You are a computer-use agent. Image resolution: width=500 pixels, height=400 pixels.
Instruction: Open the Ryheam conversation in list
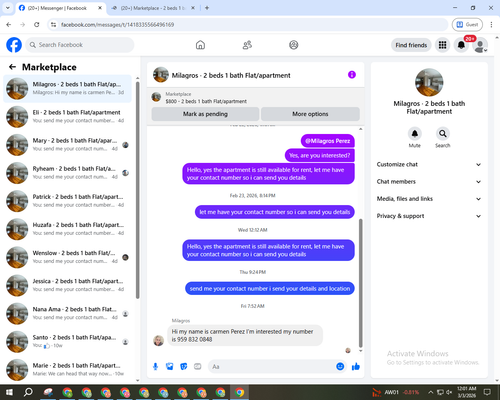[x=67, y=173]
